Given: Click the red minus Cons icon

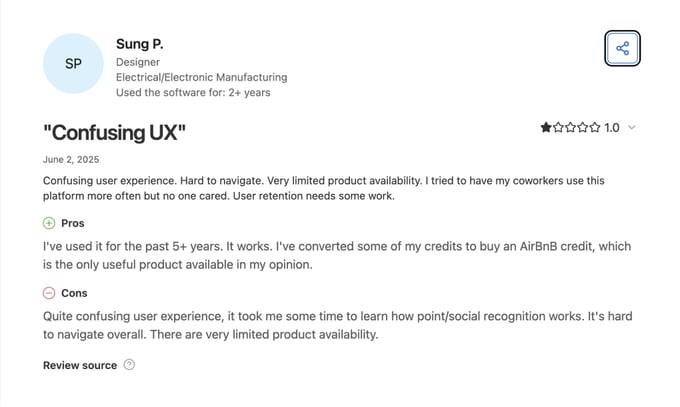Looking at the screenshot, I should click(49, 293).
